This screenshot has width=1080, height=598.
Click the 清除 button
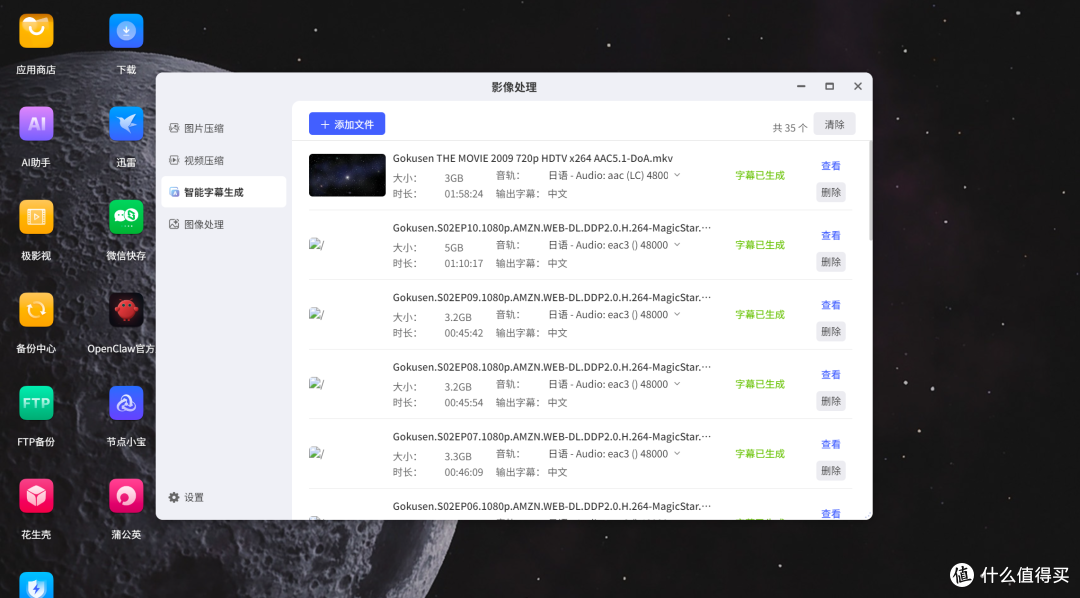click(x=834, y=124)
